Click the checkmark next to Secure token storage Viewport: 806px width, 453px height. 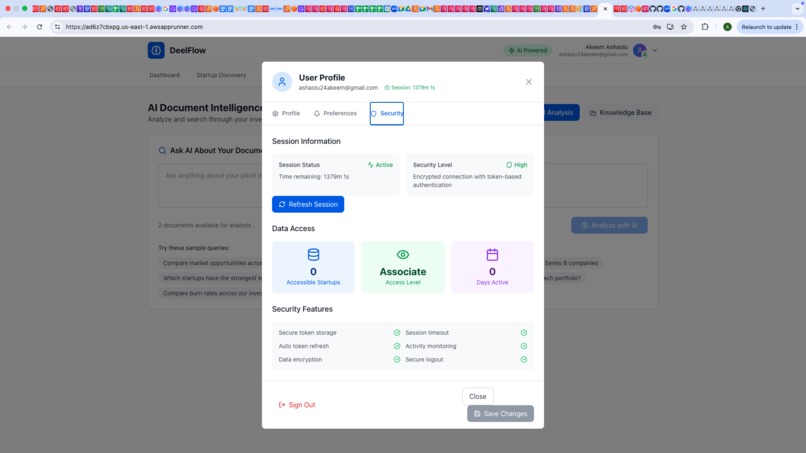click(x=397, y=333)
